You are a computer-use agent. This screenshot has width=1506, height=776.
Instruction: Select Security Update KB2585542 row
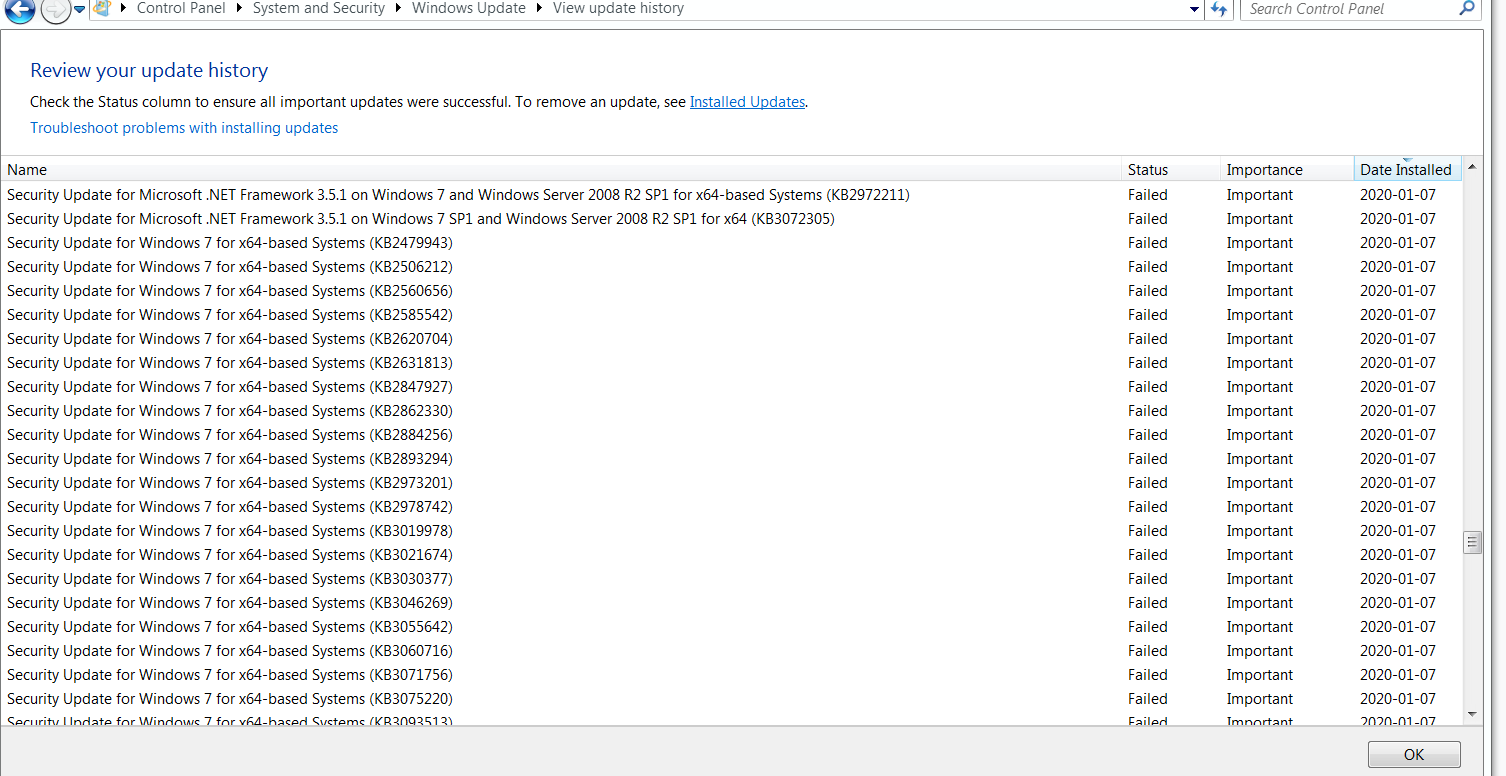coord(731,315)
